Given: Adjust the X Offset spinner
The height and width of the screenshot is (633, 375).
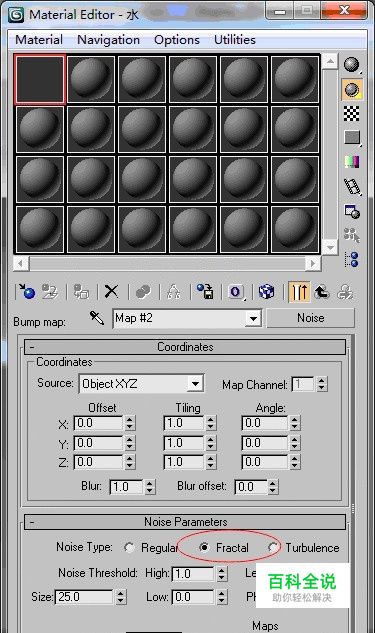Looking at the screenshot, I should click(x=130, y=423).
